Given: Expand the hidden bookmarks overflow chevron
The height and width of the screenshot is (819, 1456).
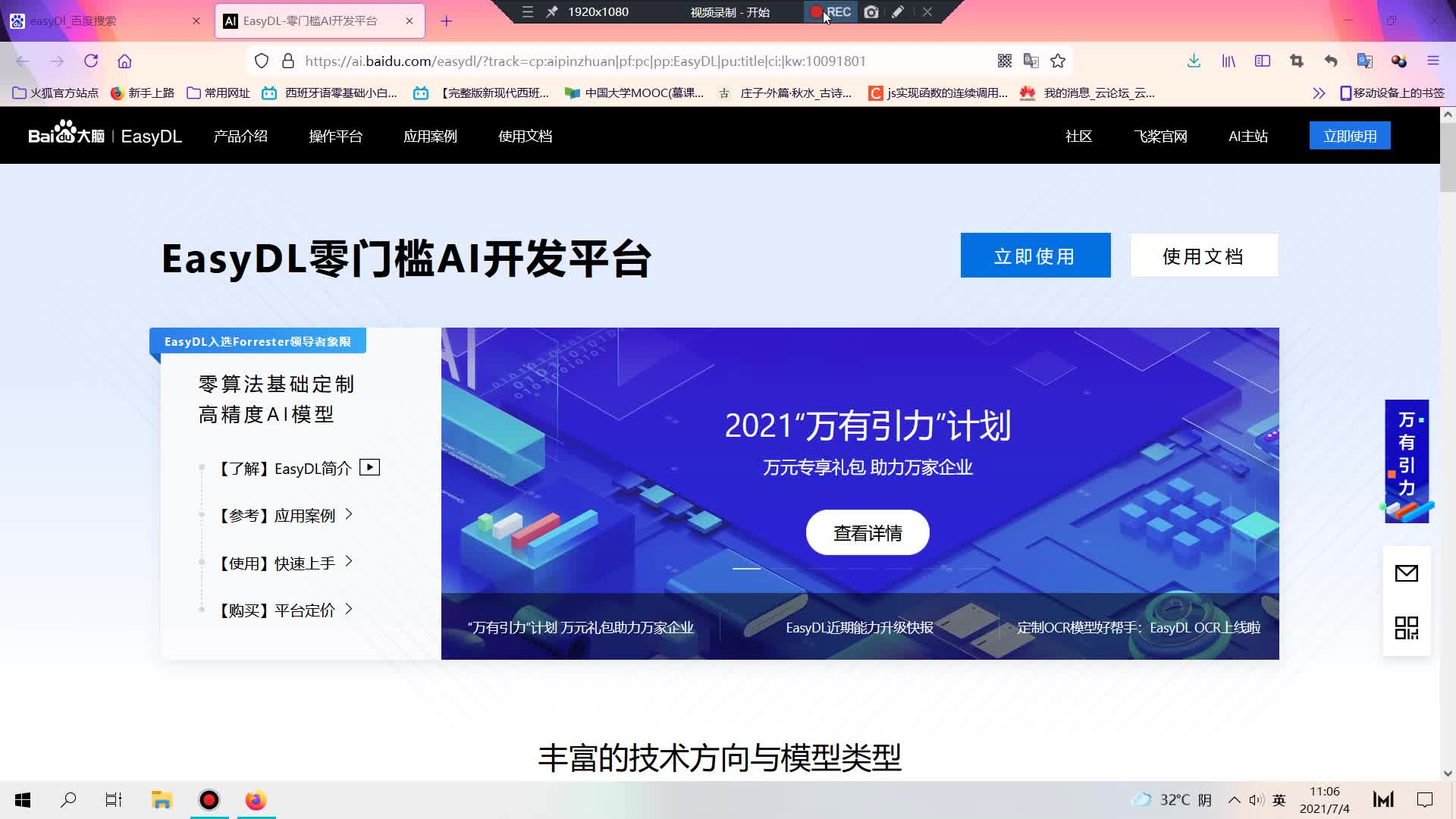Looking at the screenshot, I should click(x=1319, y=93).
